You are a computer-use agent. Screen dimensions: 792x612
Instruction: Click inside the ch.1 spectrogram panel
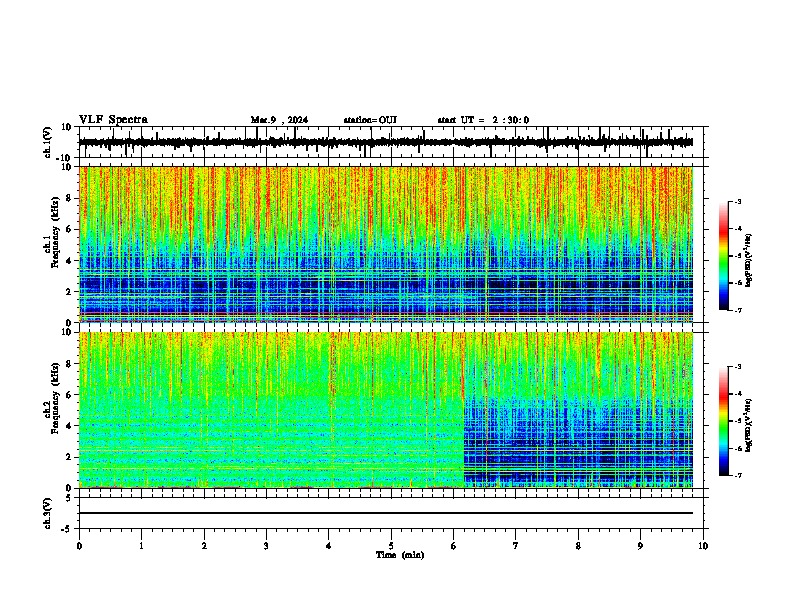pyautogui.click(x=386, y=244)
